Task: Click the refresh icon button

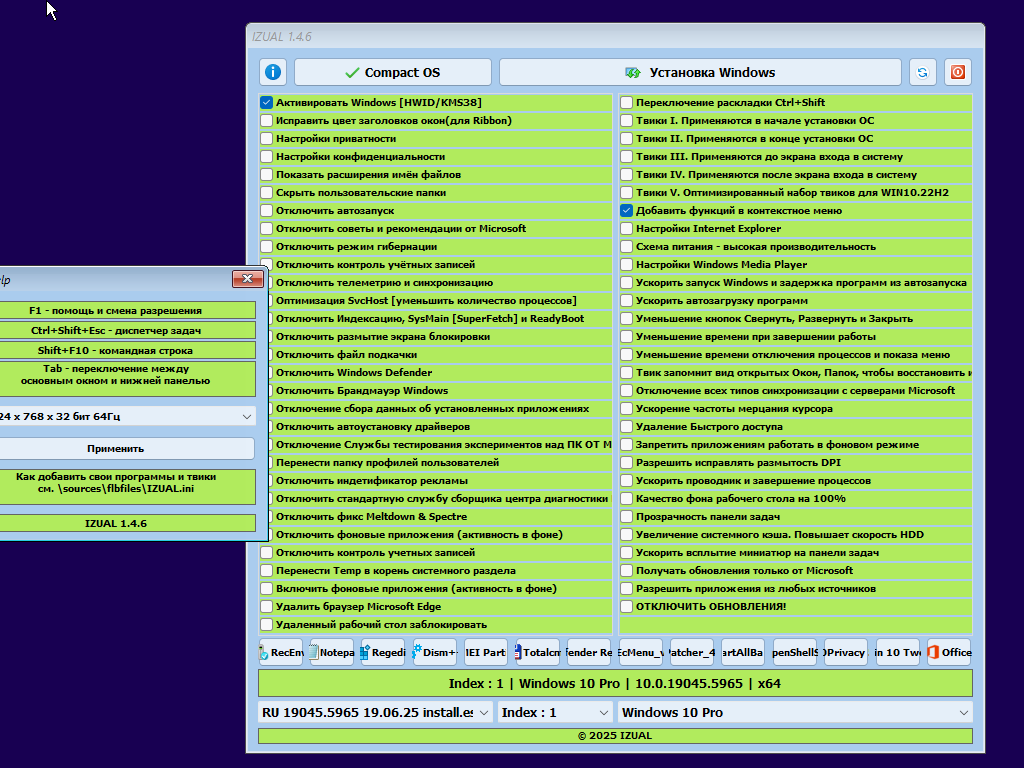Action: tap(923, 72)
